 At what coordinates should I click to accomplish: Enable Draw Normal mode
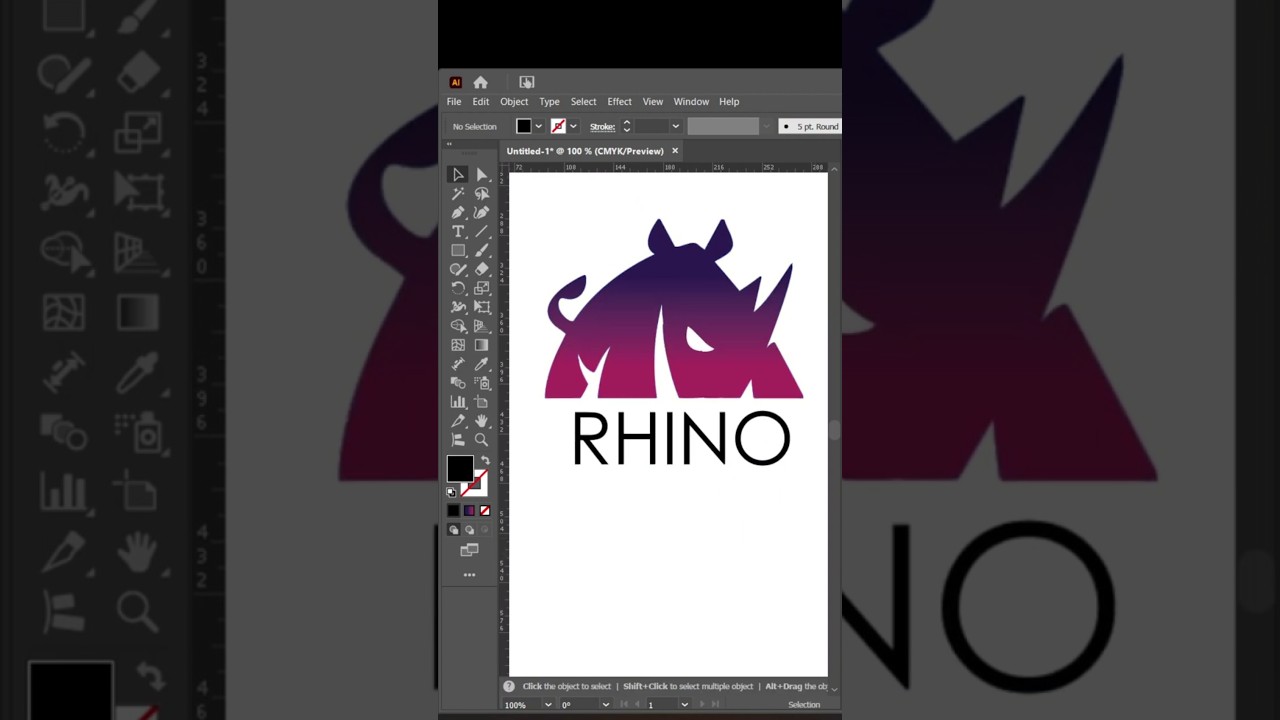tap(454, 530)
